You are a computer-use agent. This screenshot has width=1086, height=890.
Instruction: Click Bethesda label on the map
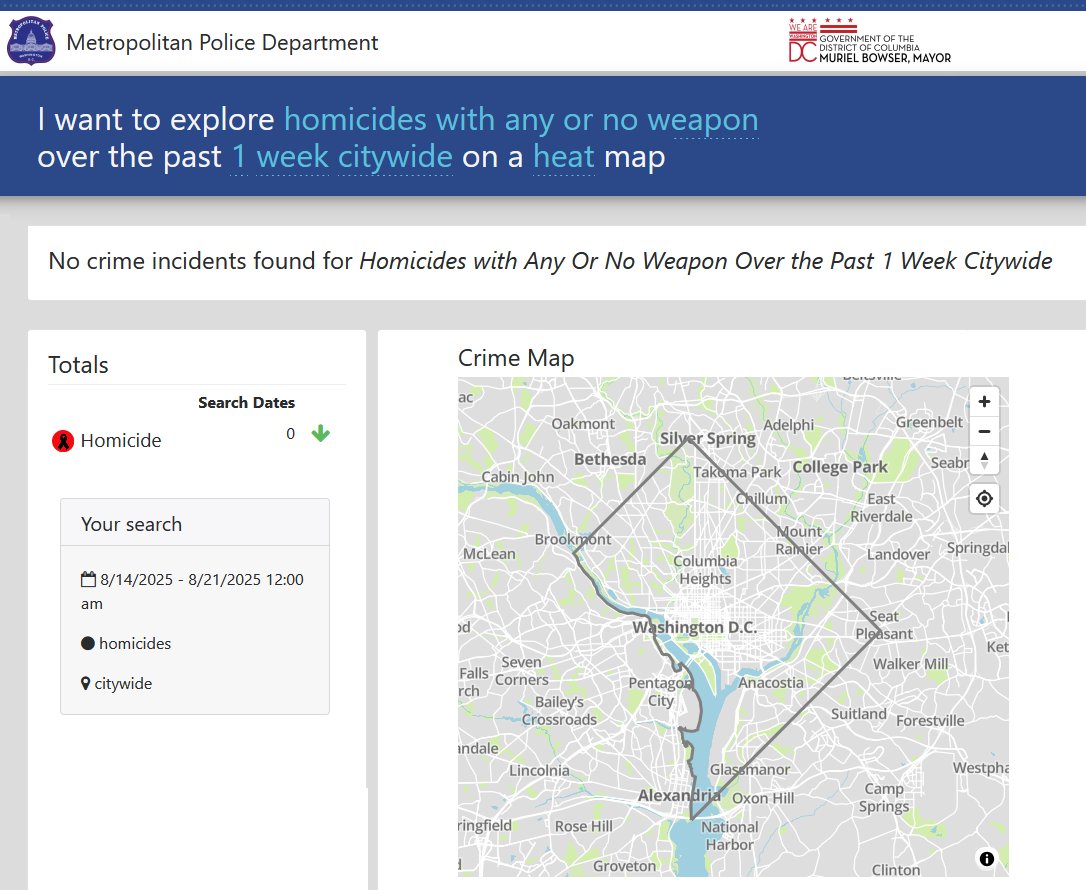pyautogui.click(x=610, y=459)
